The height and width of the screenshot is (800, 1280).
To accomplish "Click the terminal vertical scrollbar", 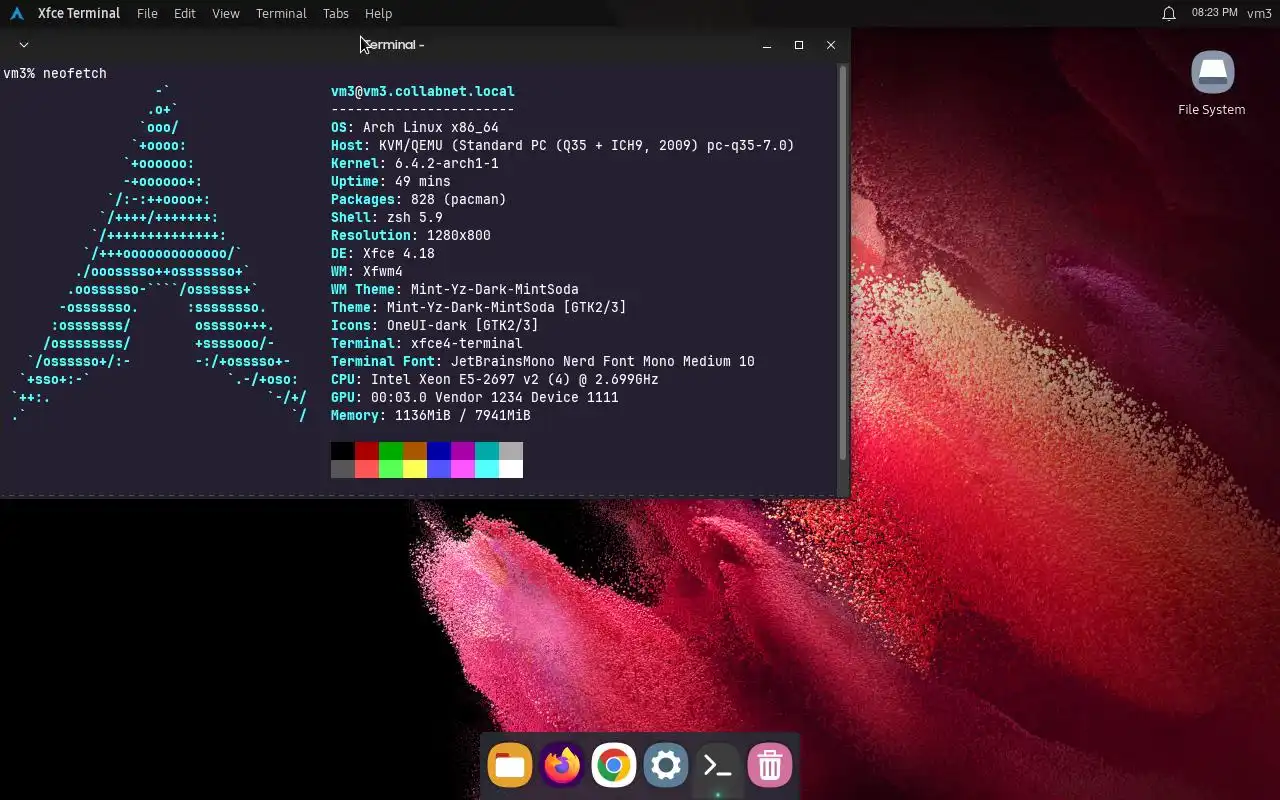I will (x=843, y=262).
